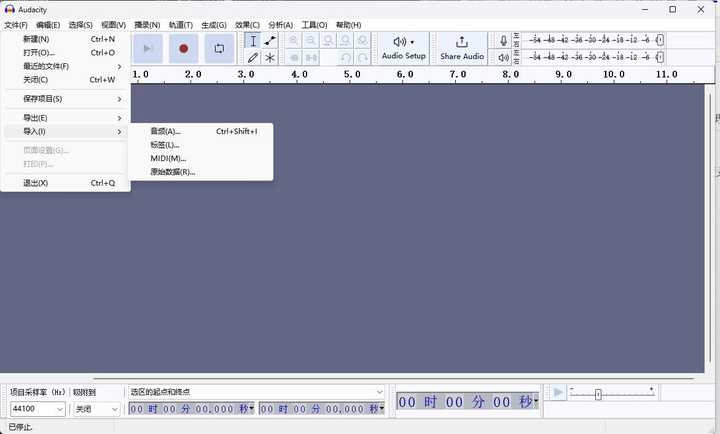
Task: Click the microphone record meter icon
Action: [x=503, y=40]
